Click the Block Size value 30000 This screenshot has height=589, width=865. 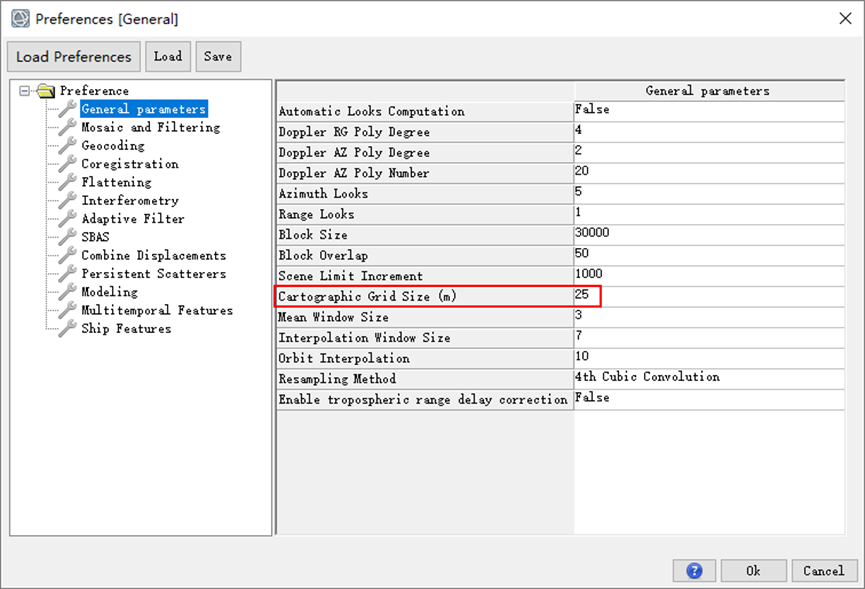point(709,234)
